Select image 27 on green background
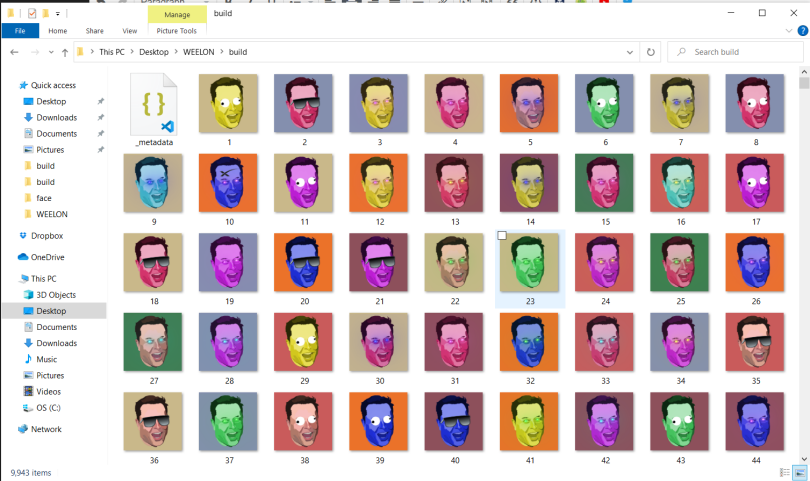The height and width of the screenshot is (481, 810). tap(153, 342)
